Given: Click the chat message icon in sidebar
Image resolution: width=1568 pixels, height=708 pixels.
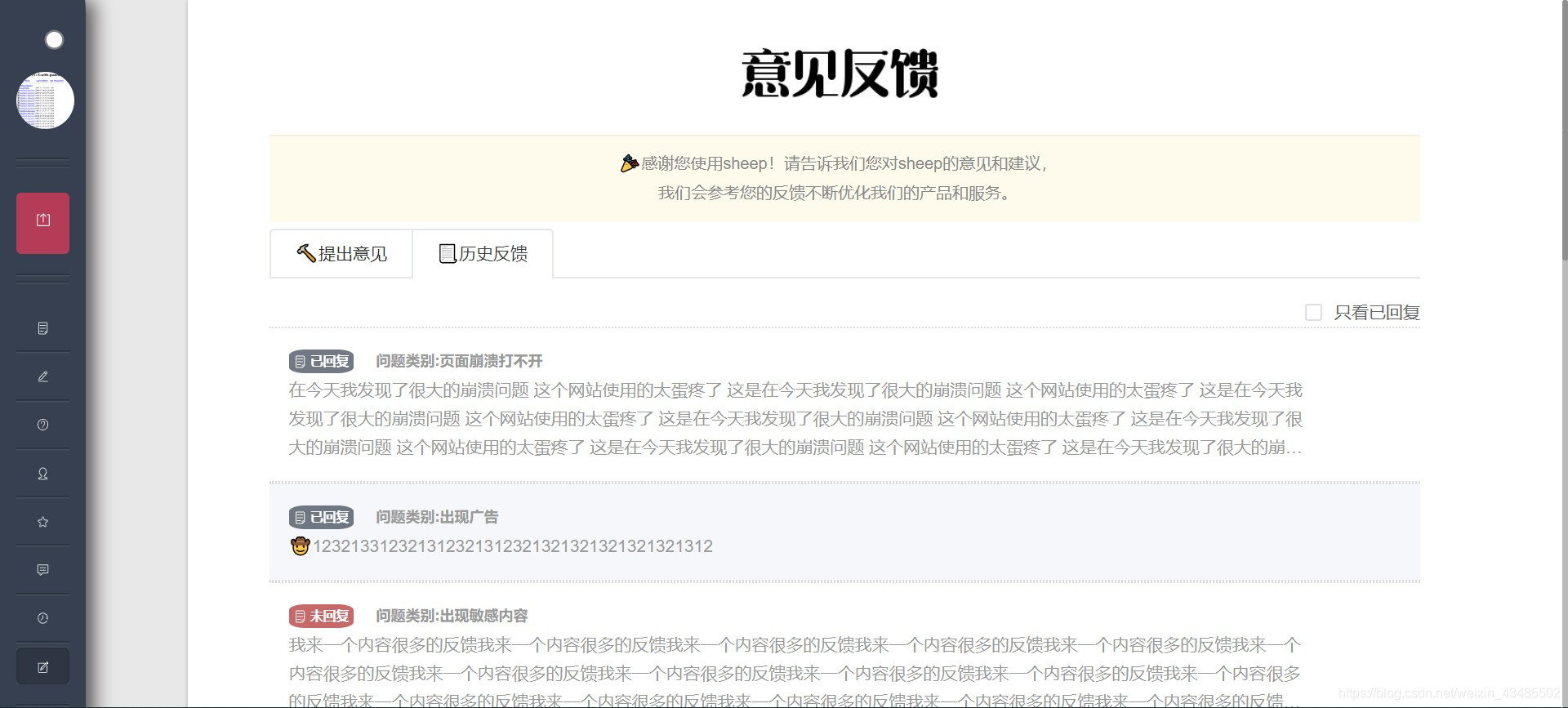Looking at the screenshot, I should (42, 570).
